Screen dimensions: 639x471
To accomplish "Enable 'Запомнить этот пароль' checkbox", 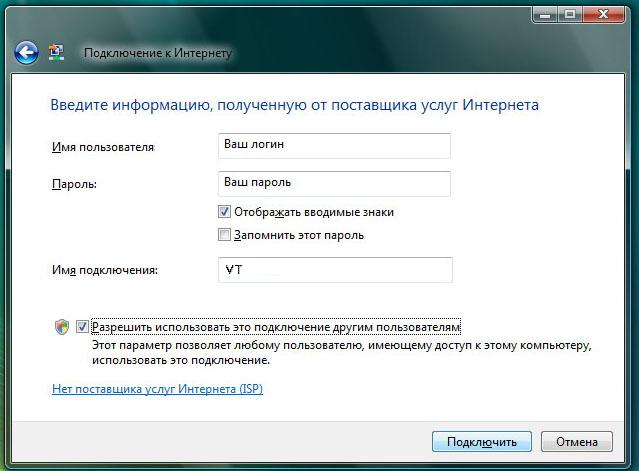I will coord(224,235).
